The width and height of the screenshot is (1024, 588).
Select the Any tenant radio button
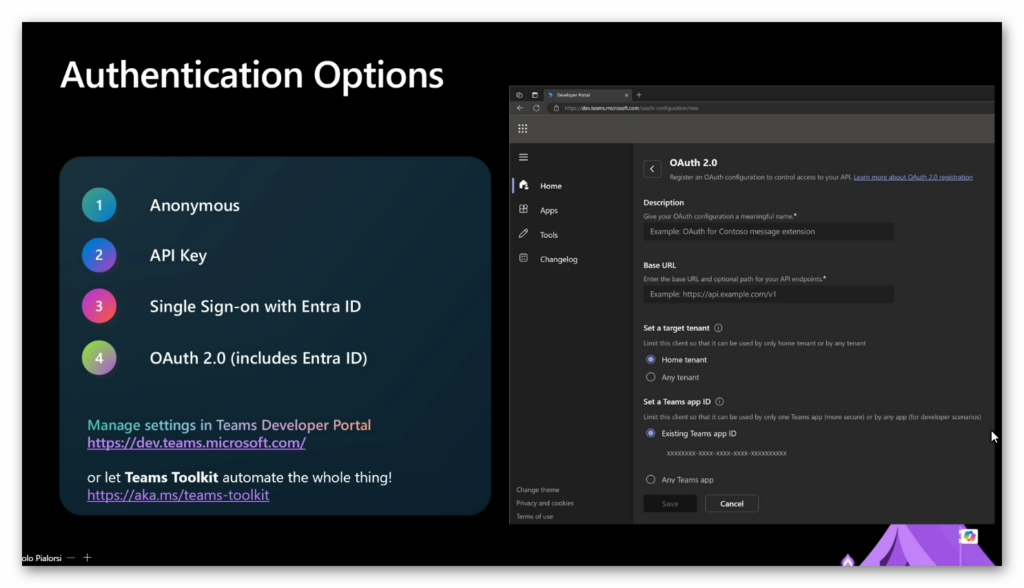click(650, 377)
